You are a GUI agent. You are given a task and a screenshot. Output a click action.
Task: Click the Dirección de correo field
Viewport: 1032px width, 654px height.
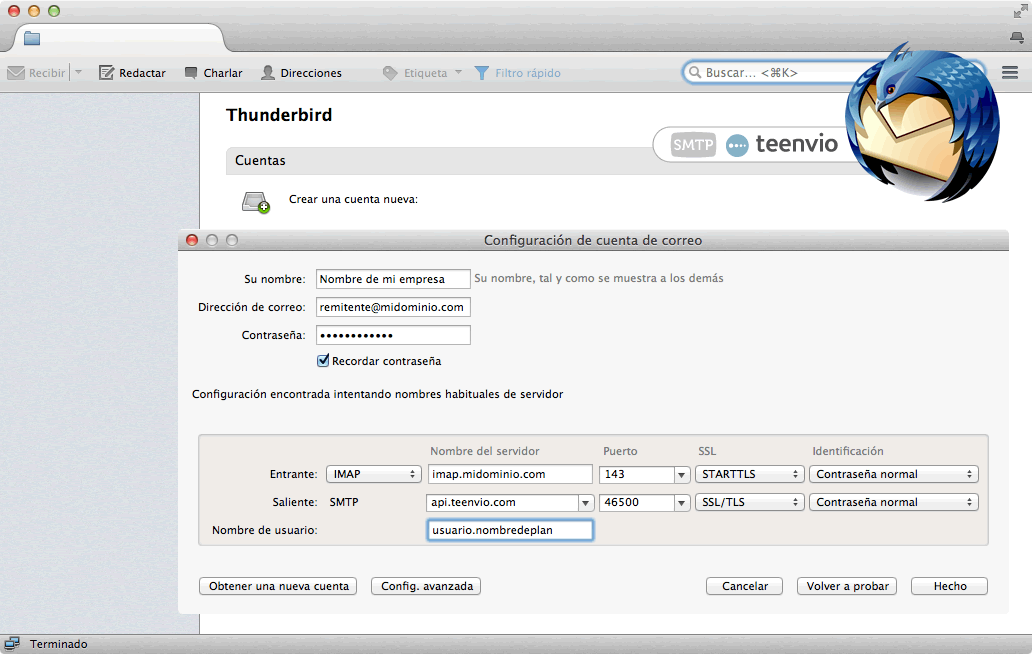[393, 307]
